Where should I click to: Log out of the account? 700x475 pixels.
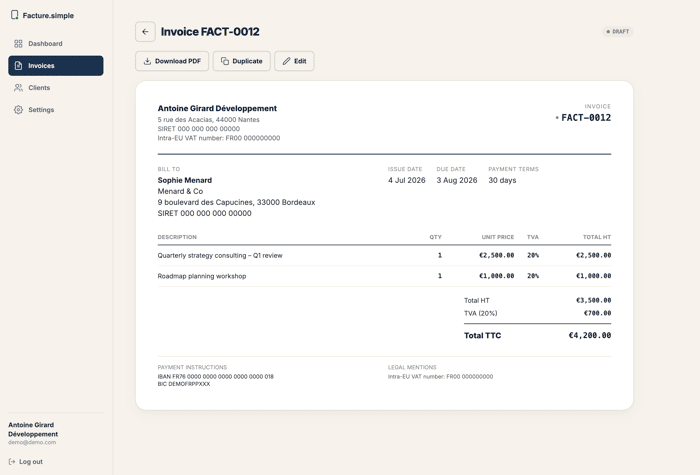tap(26, 462)
